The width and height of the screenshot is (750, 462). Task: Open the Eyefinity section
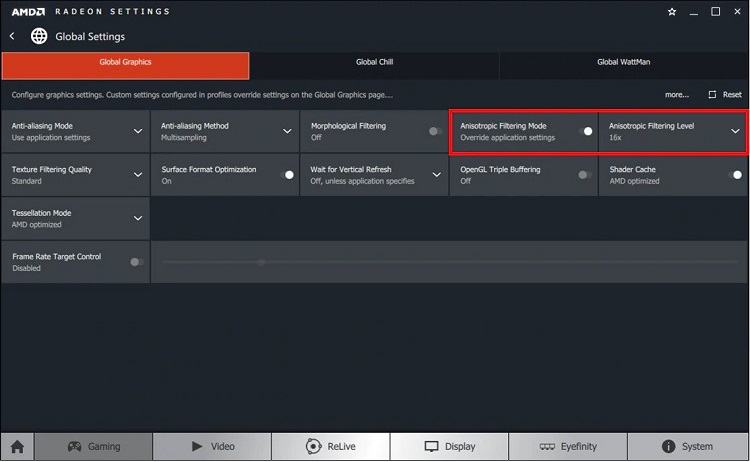pyautogui.click(x=568, y=446)
